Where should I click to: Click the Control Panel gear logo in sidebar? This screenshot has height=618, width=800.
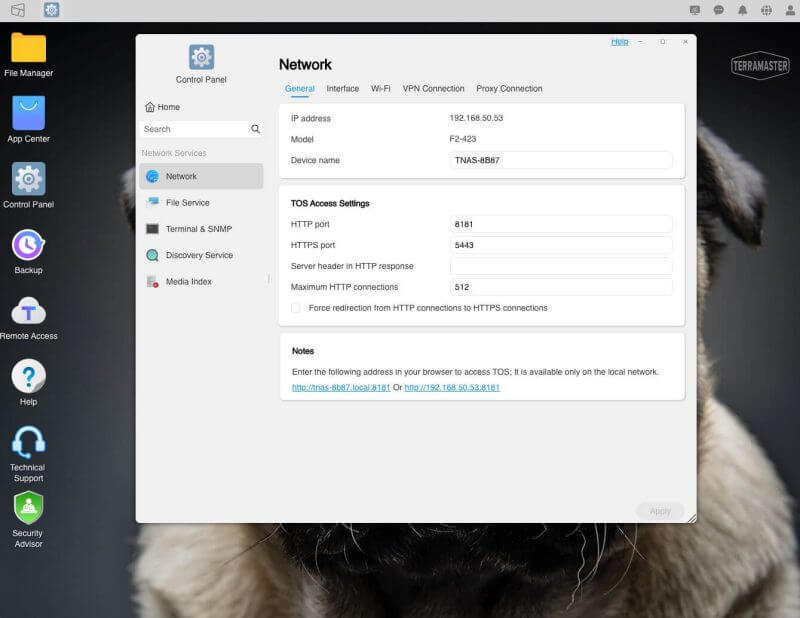point(202,57)
